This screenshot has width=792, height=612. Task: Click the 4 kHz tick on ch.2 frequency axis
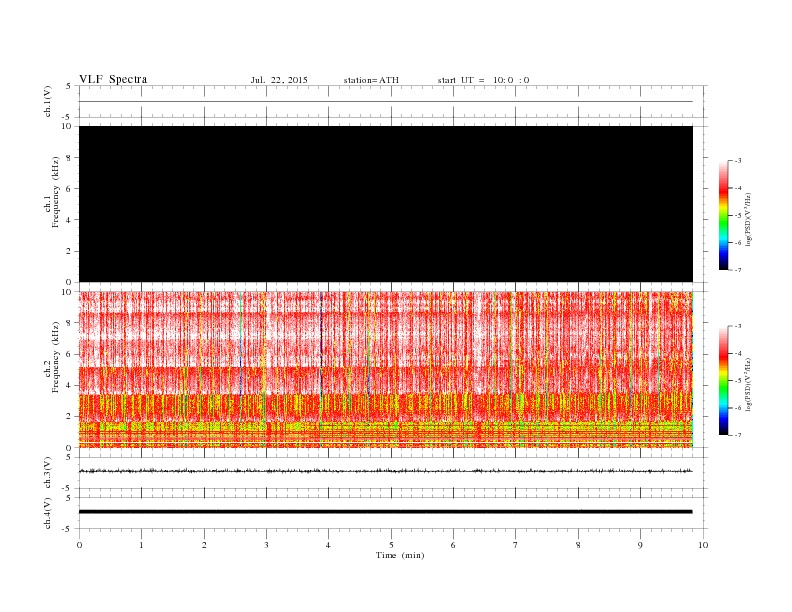point(69,386)
